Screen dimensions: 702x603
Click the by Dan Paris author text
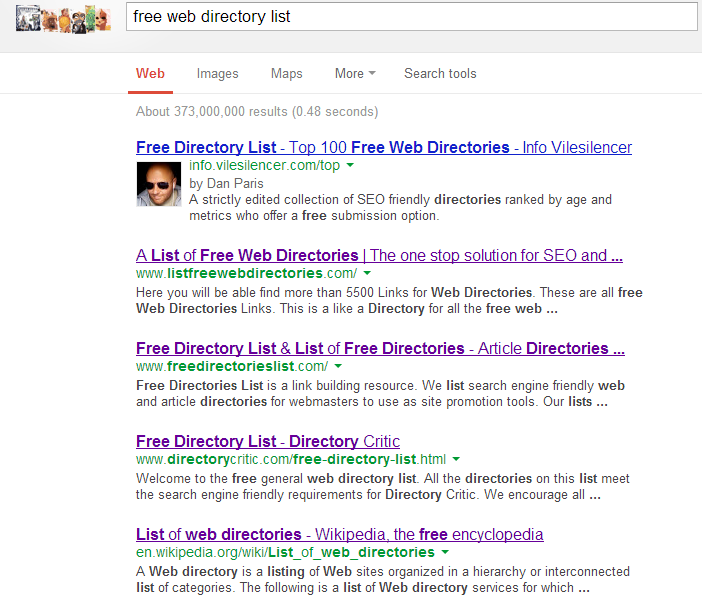(226, 184)
